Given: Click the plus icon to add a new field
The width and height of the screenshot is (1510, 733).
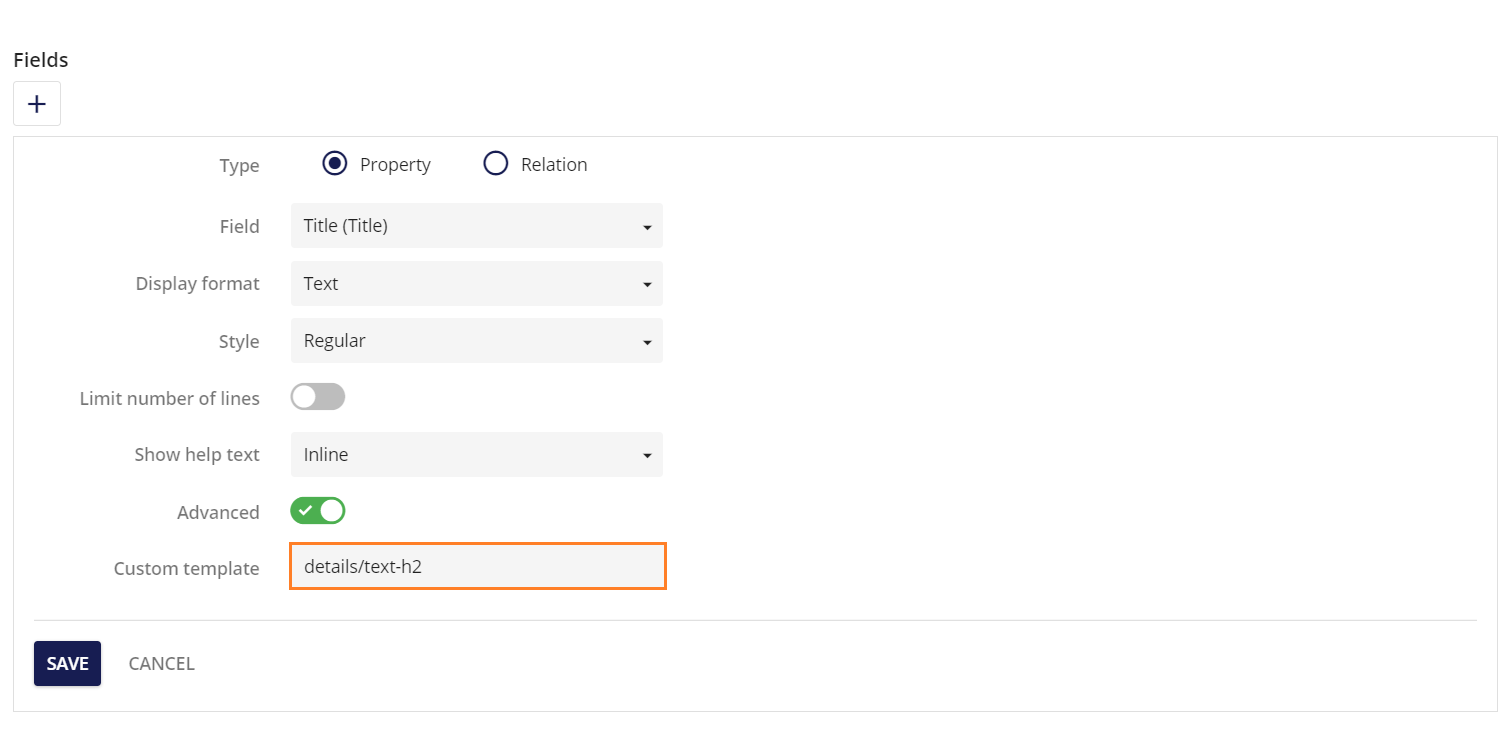Looking at the screenshot, I should click(x=36, y=103).
